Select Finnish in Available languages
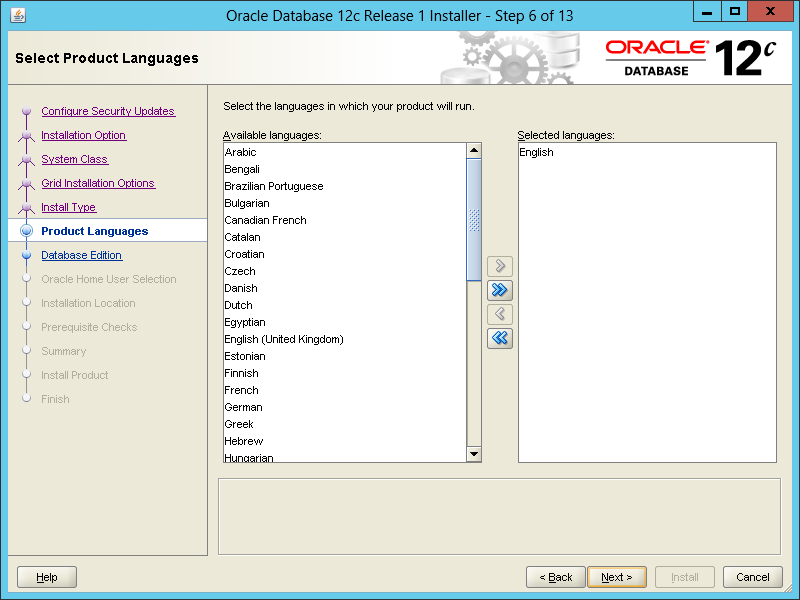This screenshot has height=600, width=800. point(345,373)
